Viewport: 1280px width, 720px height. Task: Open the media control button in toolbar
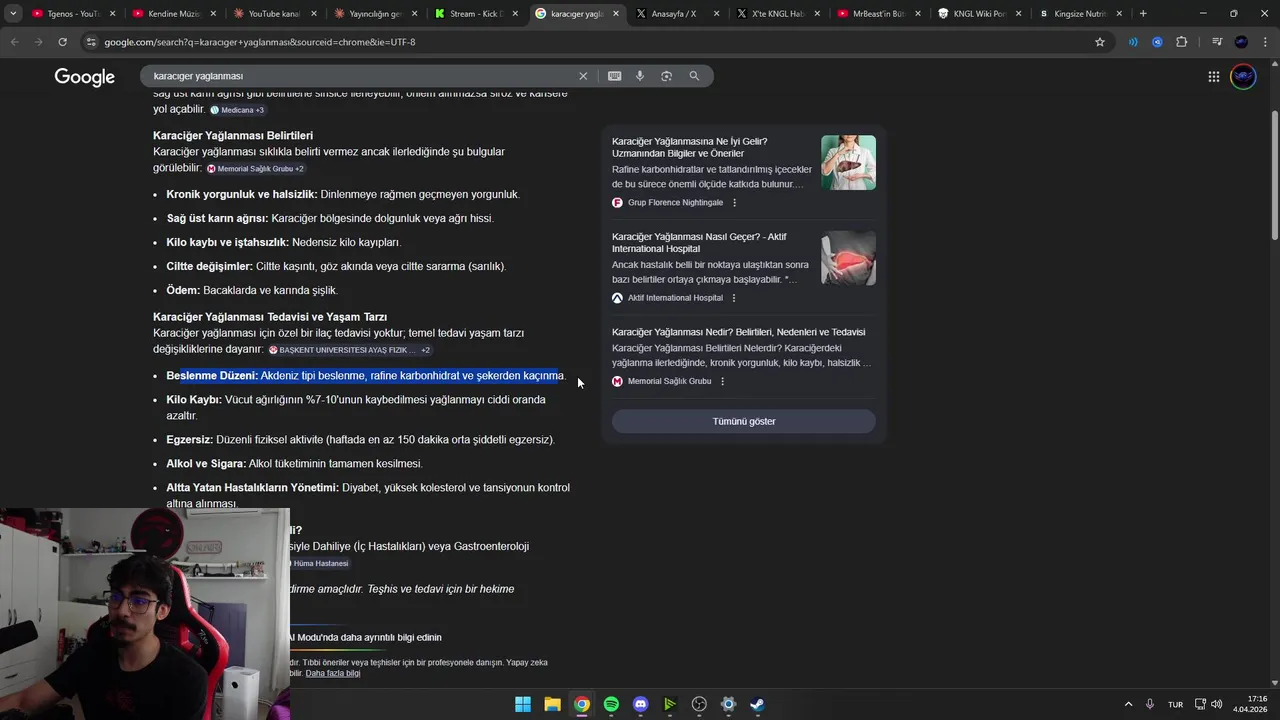coord(1217,42)
